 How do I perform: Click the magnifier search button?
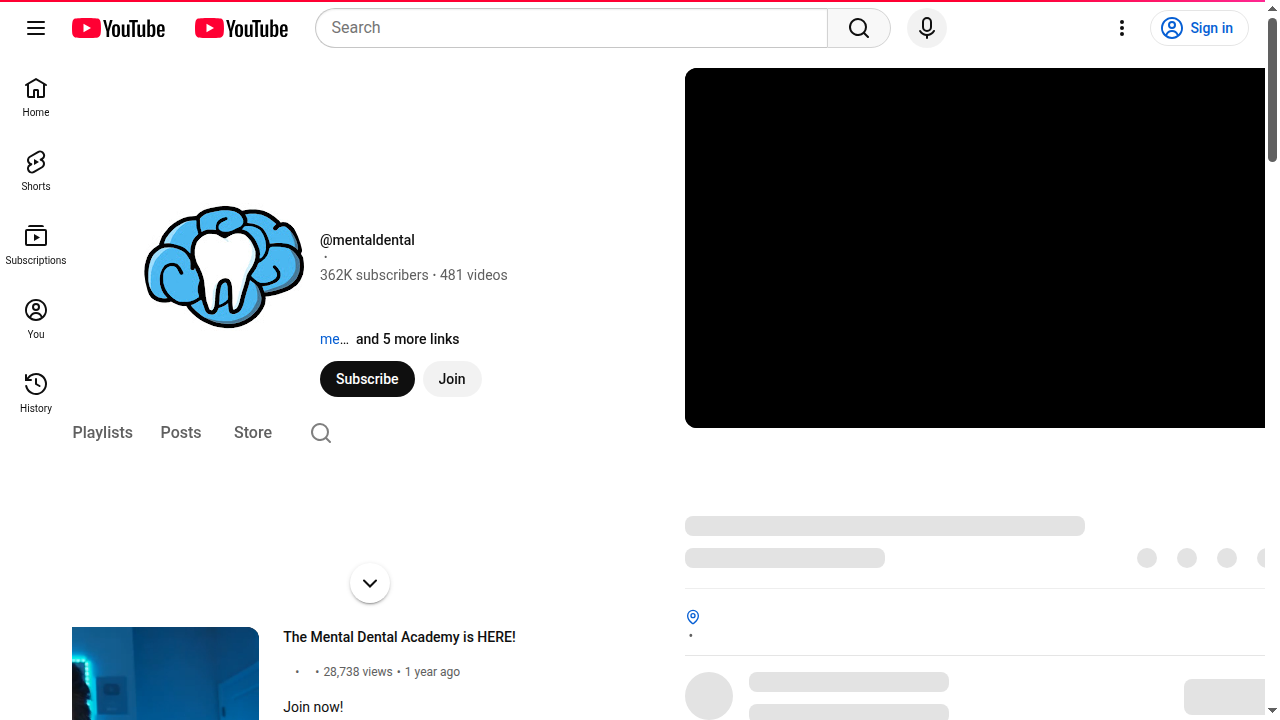pyautogui.click(x=859, y=28)
